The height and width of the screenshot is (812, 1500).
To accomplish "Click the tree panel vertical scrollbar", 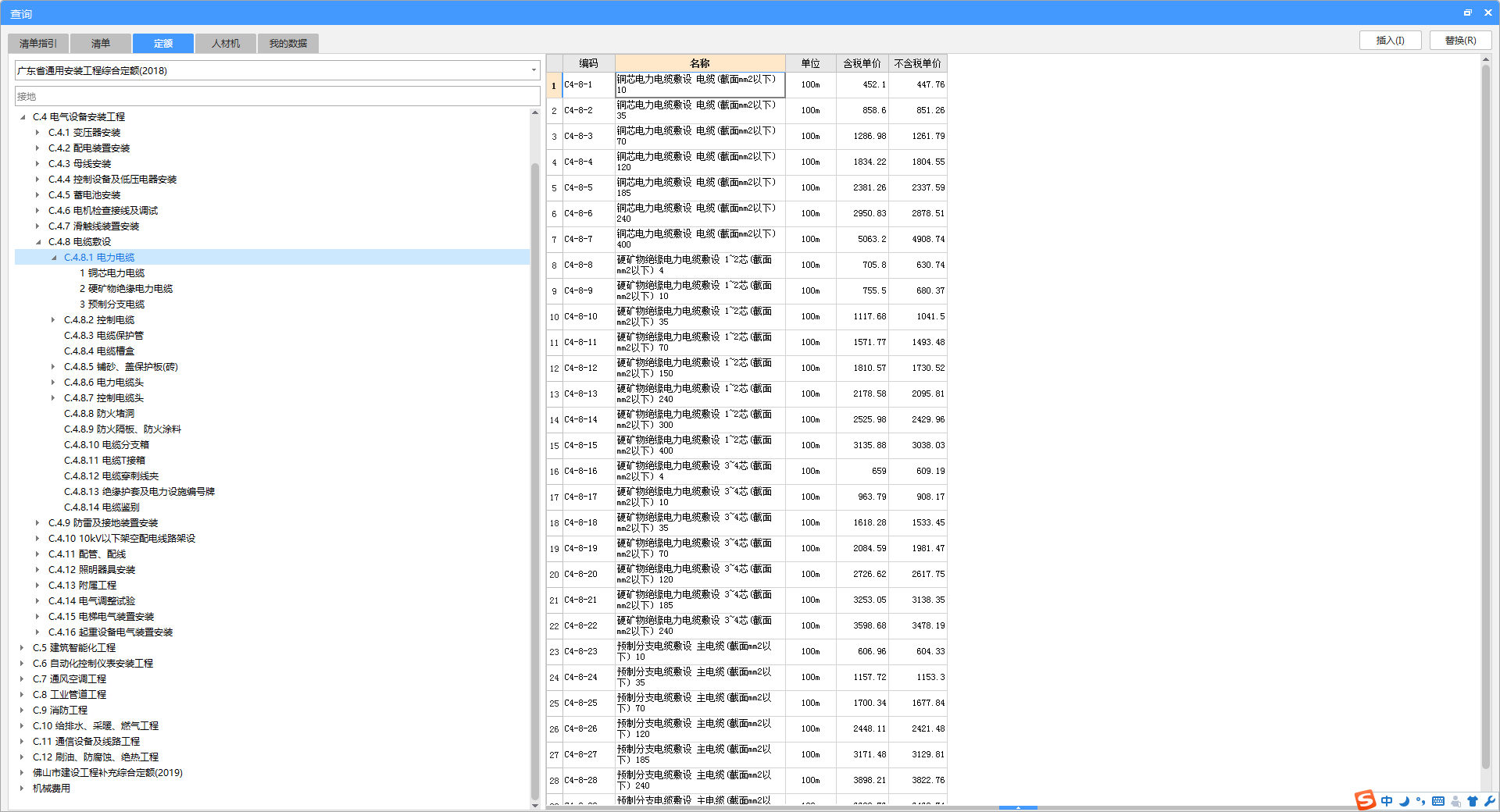I will click(535, 481).
